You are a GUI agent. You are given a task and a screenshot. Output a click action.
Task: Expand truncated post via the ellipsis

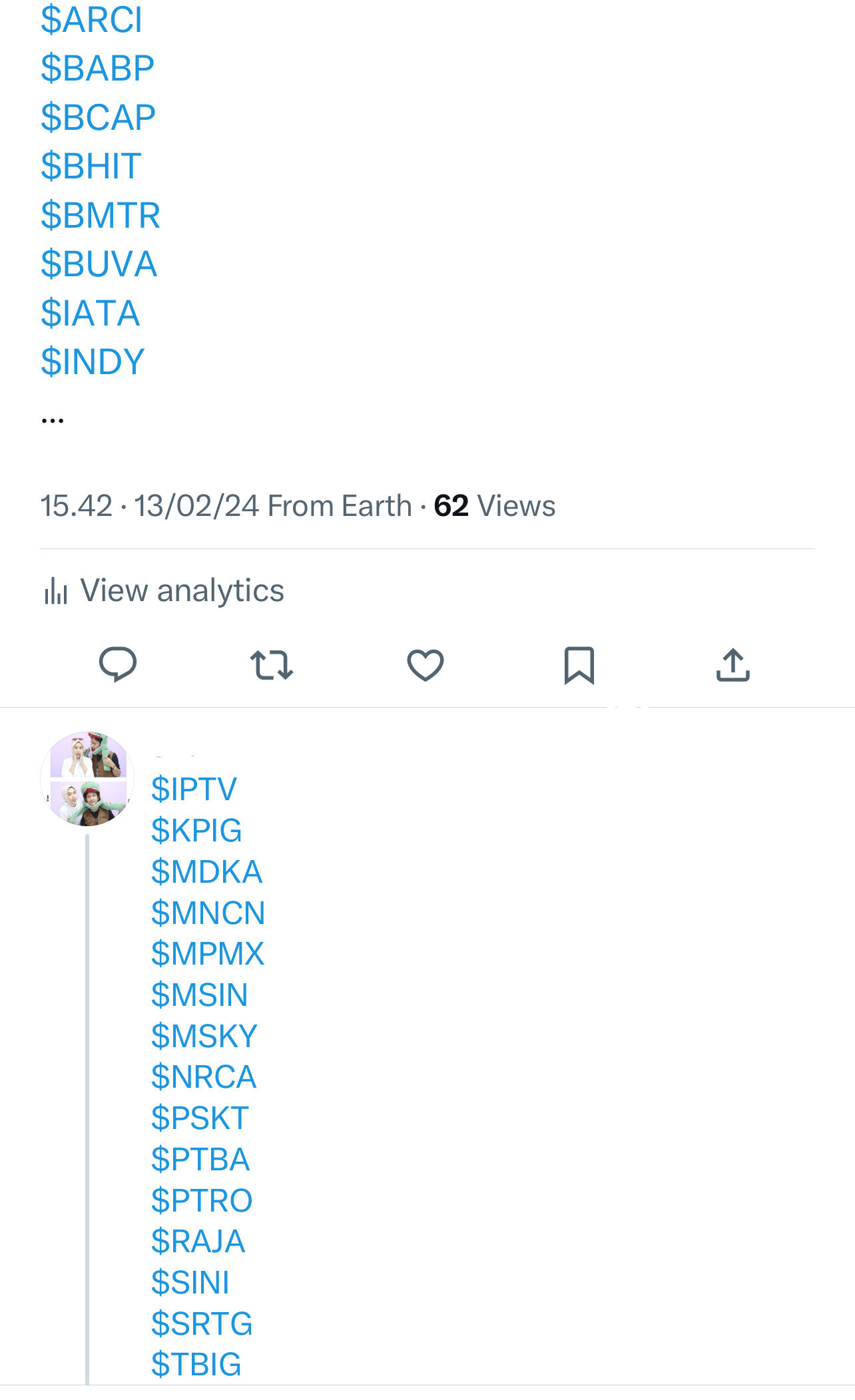(x=53, y=420)
